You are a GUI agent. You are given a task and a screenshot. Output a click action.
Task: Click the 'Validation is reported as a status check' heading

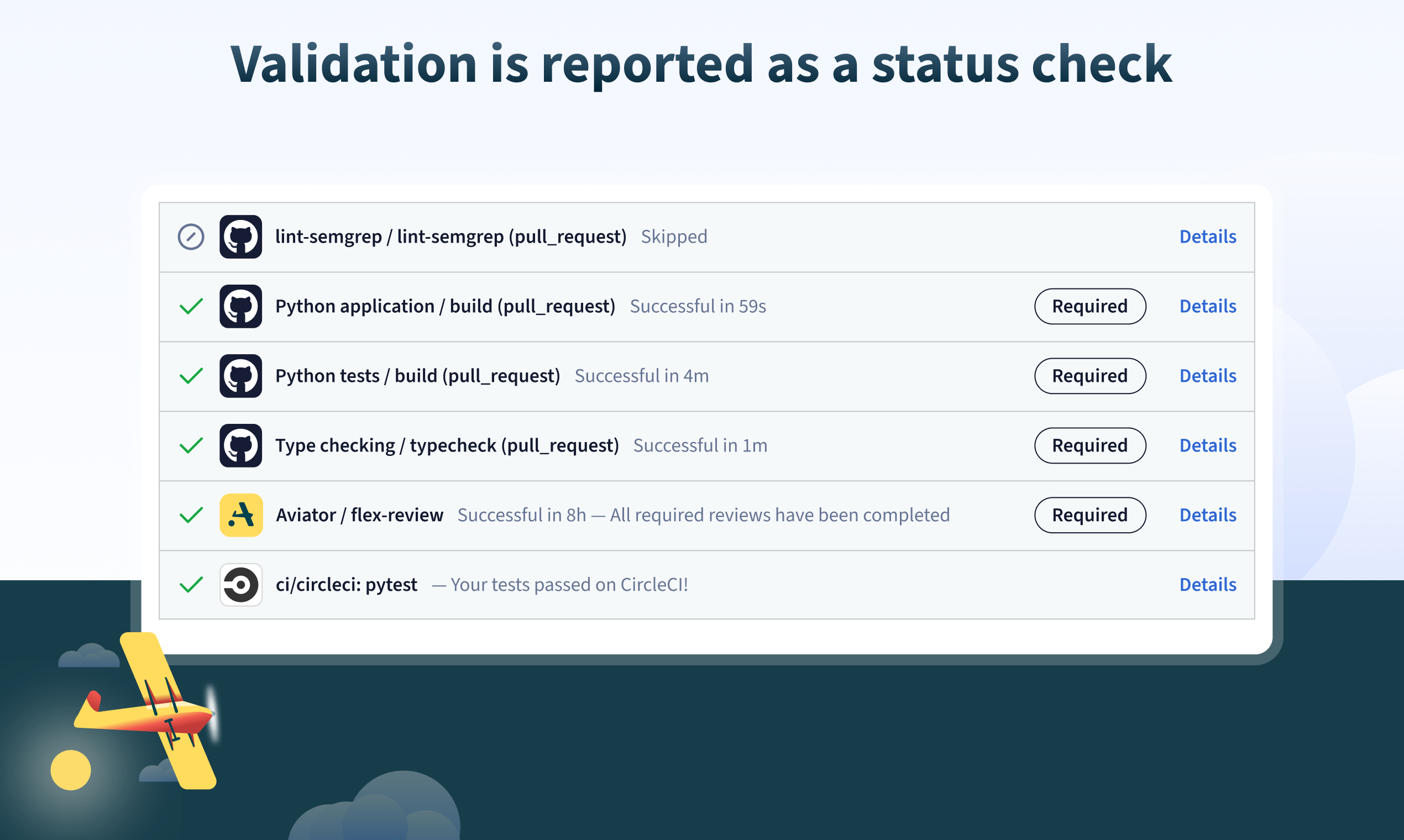click(x=701, y=65)
